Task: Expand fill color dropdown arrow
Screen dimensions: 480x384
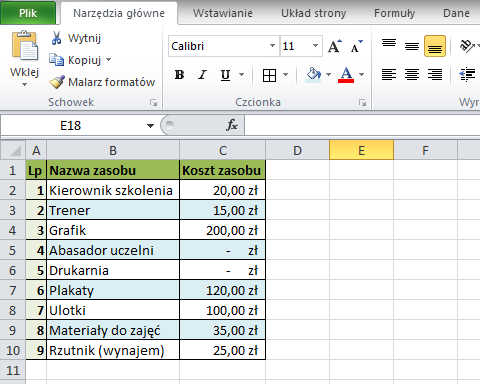Action: coord(328,75)
